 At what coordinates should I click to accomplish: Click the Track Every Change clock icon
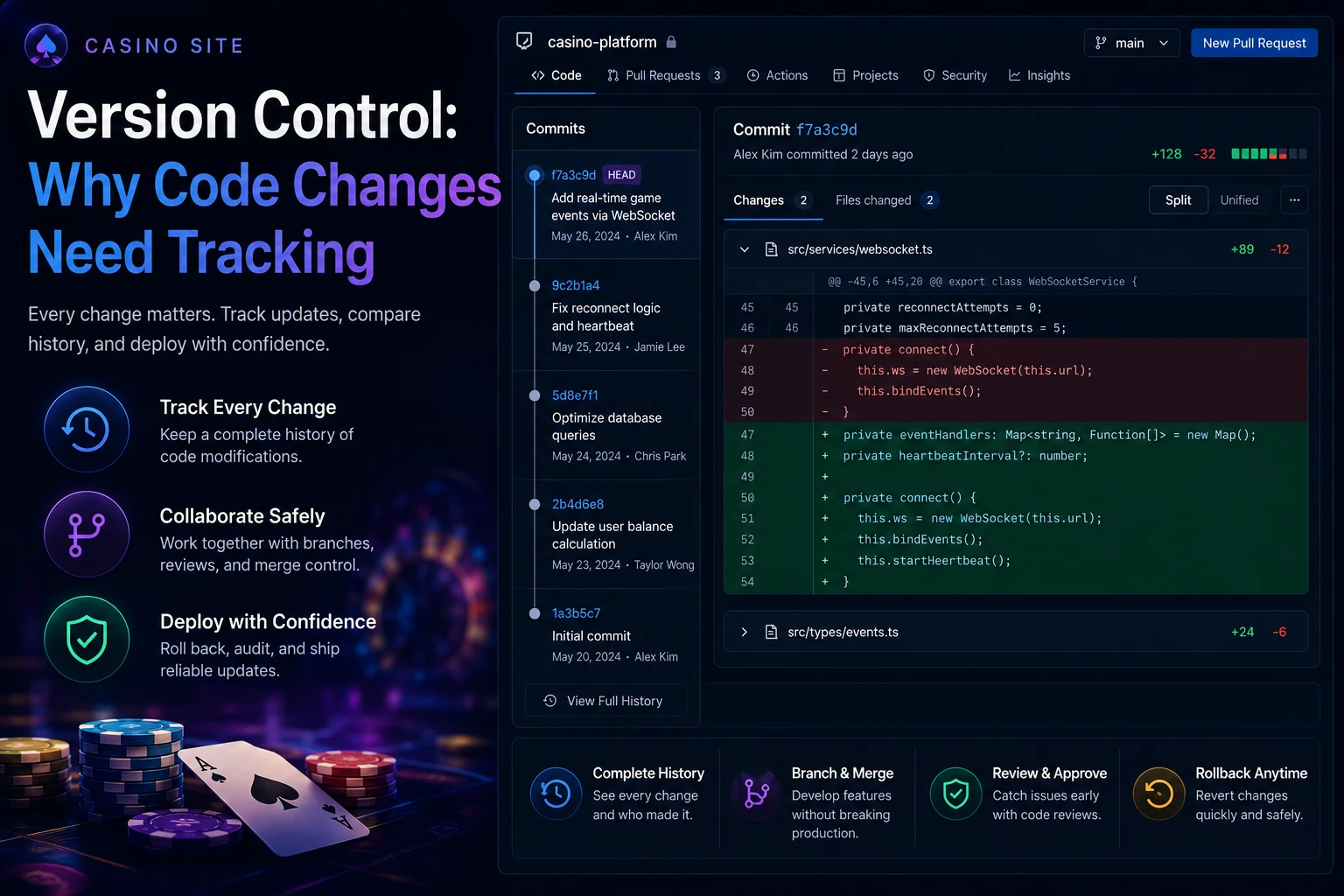pyautogui.click(x=87, y=429)
